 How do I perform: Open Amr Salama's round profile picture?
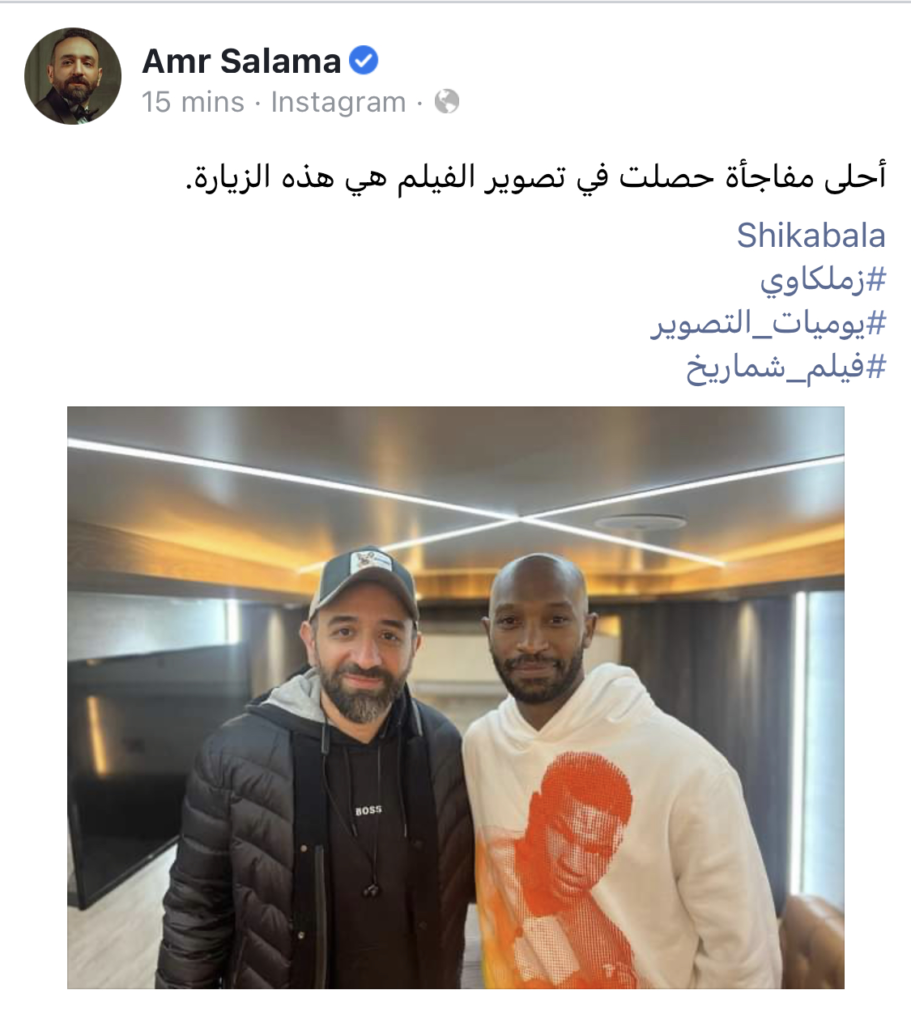(x=72, y=76)
